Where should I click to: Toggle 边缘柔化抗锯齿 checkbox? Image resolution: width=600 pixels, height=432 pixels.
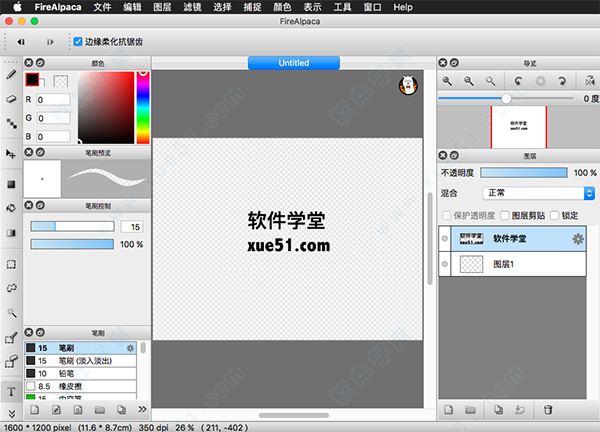coord(78,41)
